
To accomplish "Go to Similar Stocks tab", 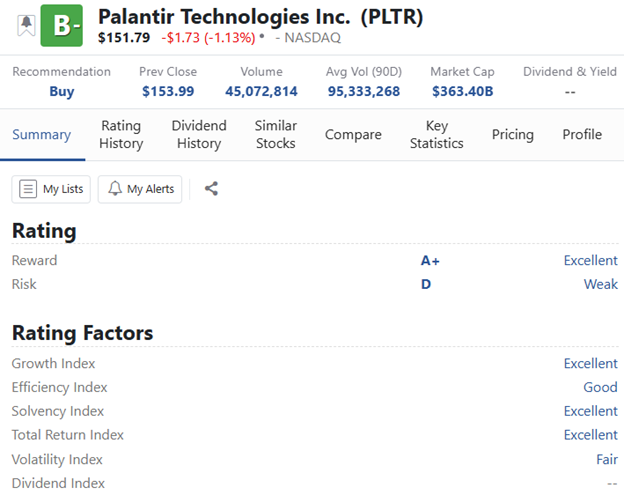I will click(x=276, y=134).
